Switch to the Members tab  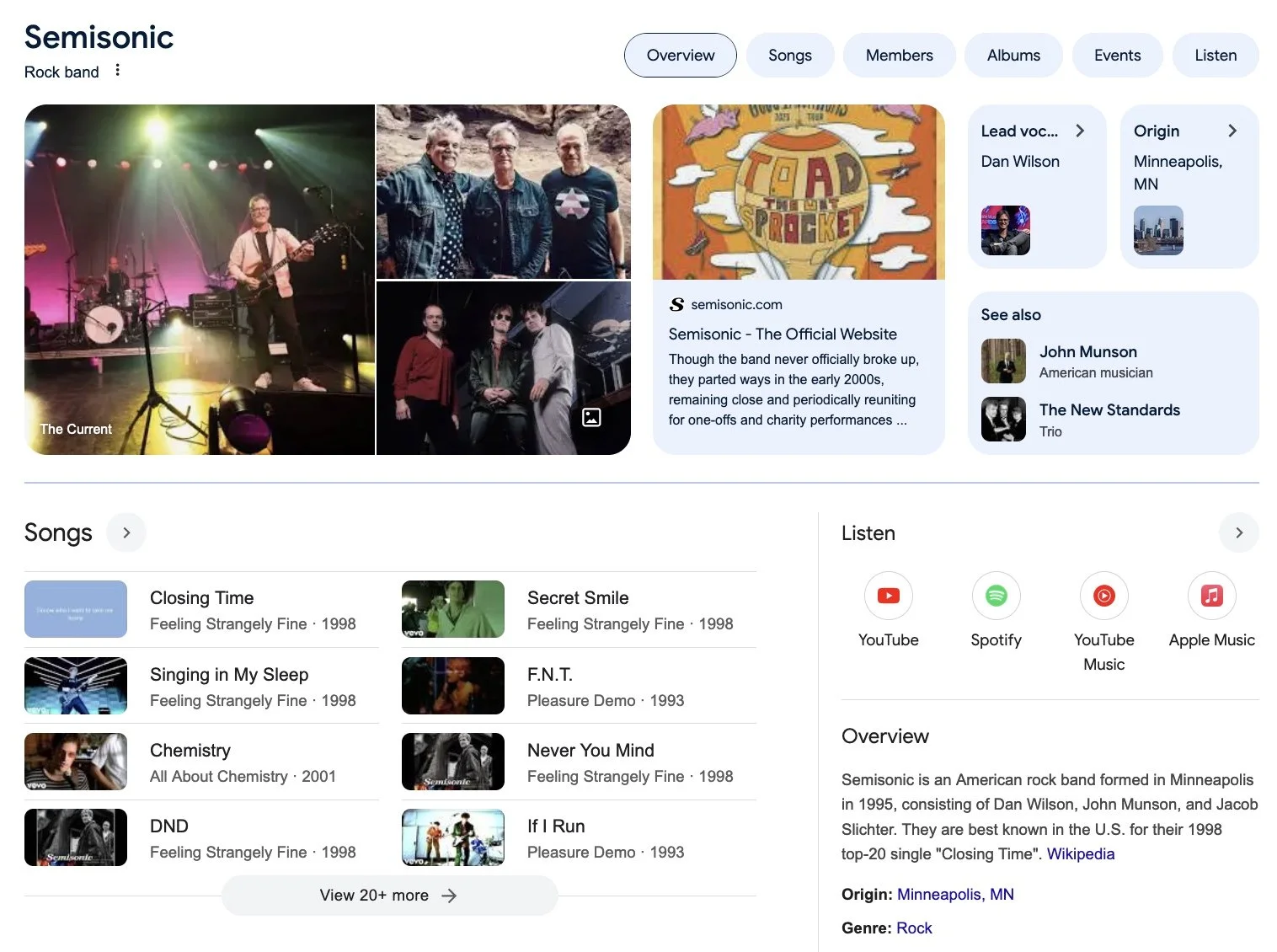(x=899, y=55)
